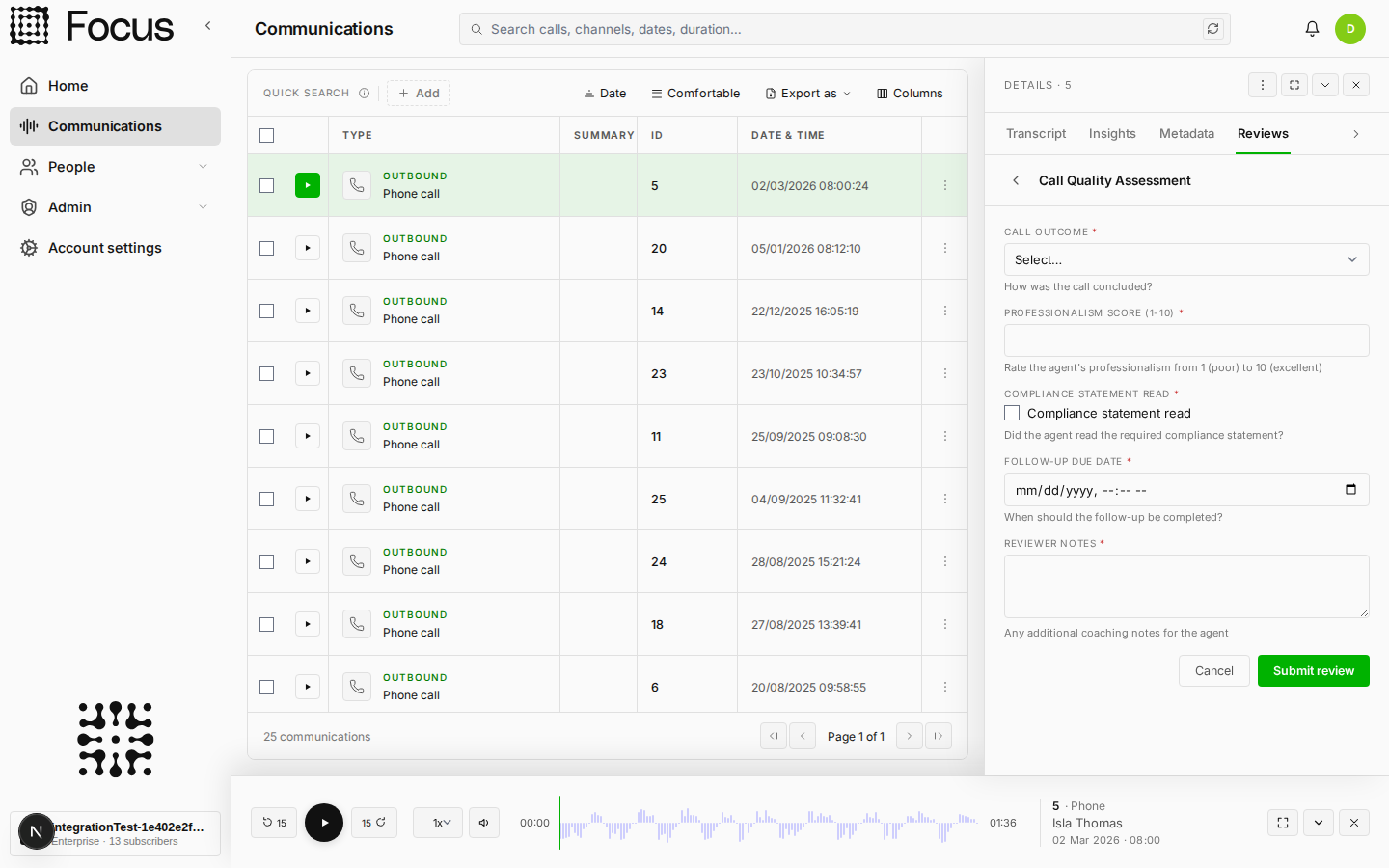Go back from Call Quality Assessment
The image size is (1389, 868).
pyautogui.click(x=1016, y=180)
